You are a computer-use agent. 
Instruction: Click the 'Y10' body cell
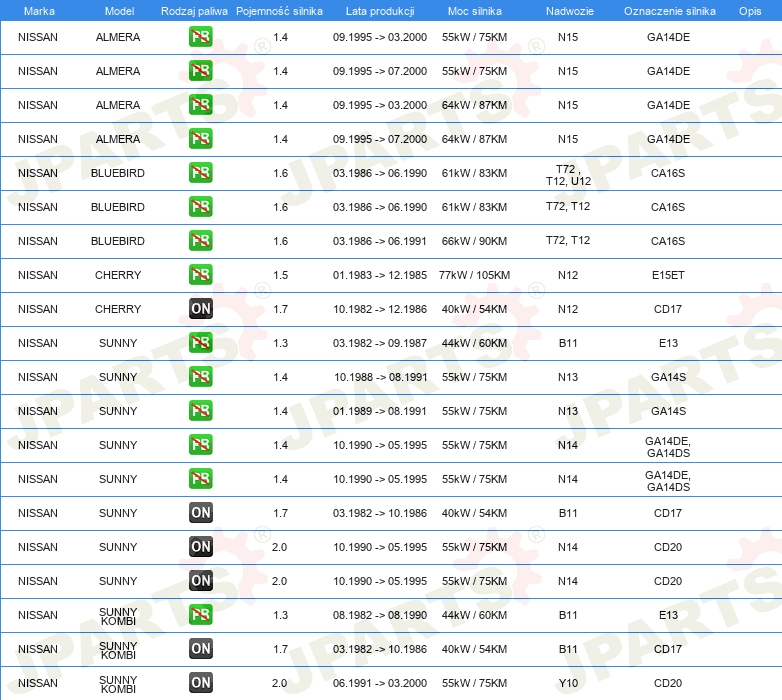tap(568, 683)
